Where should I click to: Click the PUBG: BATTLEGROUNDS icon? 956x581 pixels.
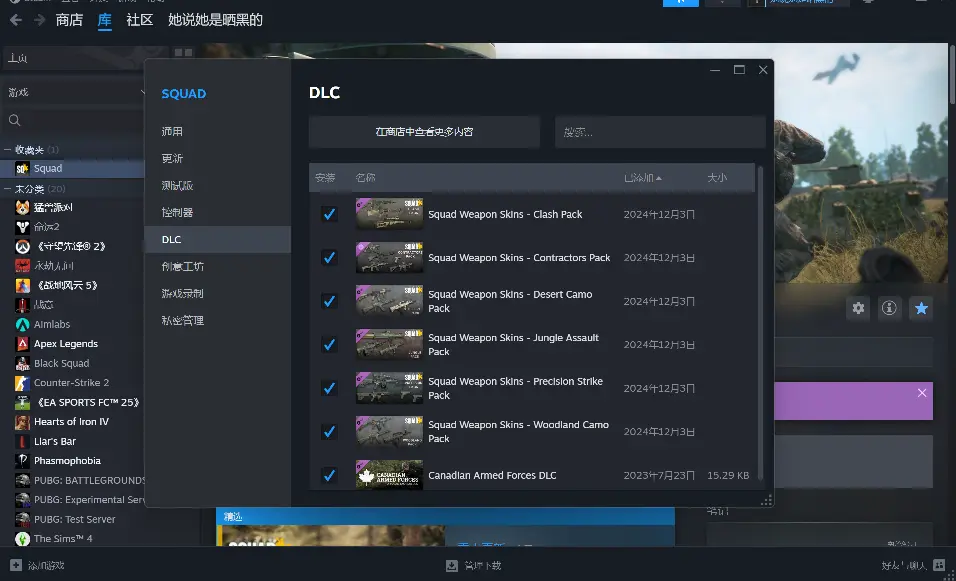(23, 480)
